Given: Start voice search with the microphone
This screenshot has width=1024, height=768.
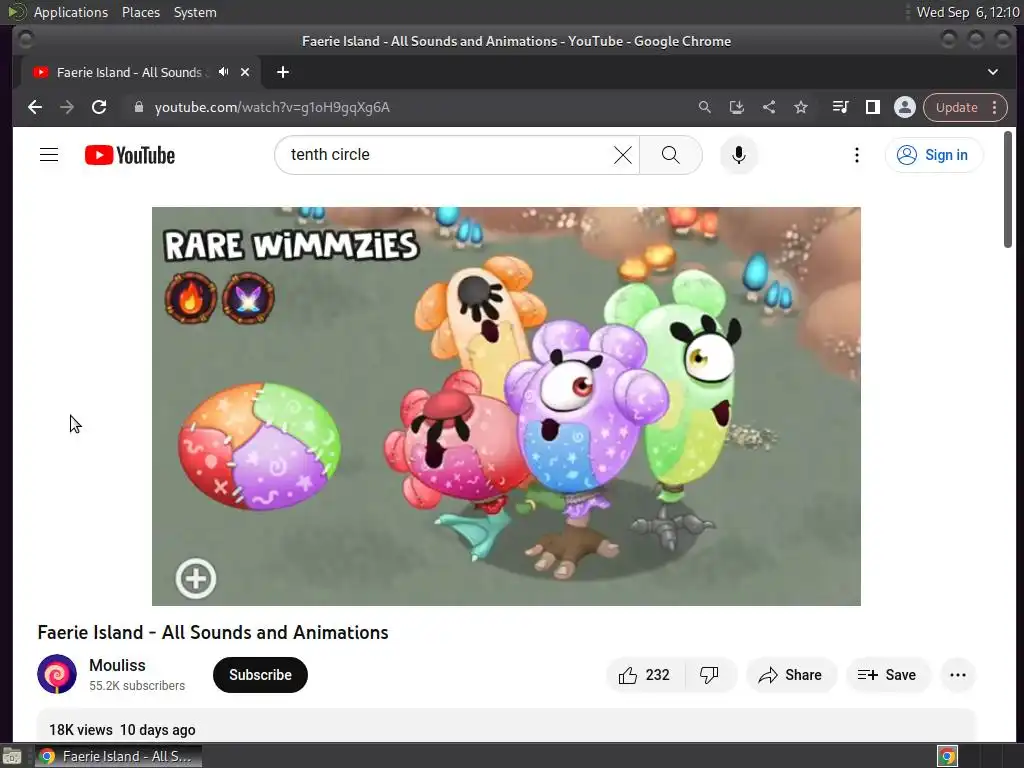Looking at the screenshot, I should click(x=739, y=155).
